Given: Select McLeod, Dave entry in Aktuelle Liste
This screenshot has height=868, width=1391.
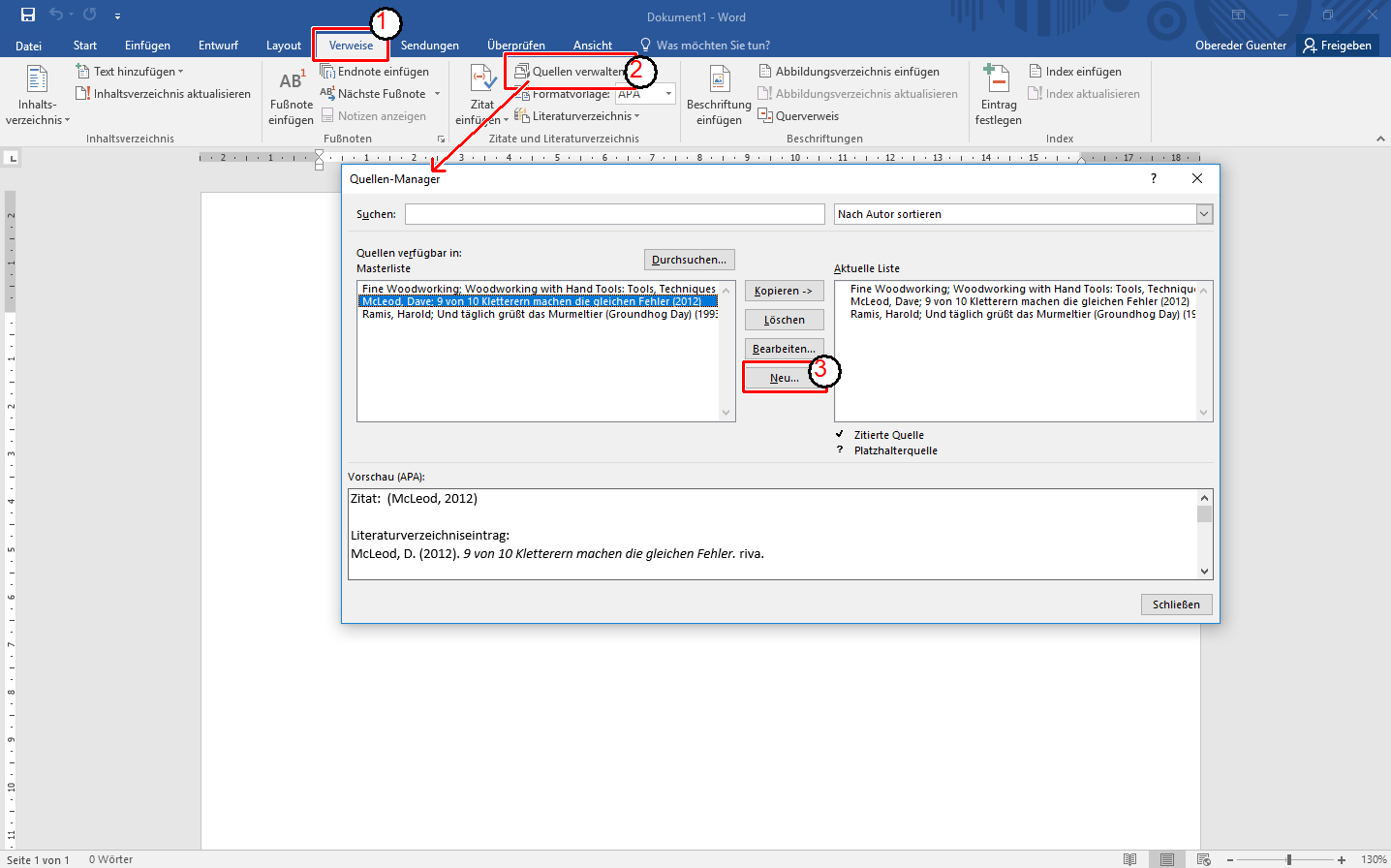Looking at the screenshot, I should (x=1017, y=301).
